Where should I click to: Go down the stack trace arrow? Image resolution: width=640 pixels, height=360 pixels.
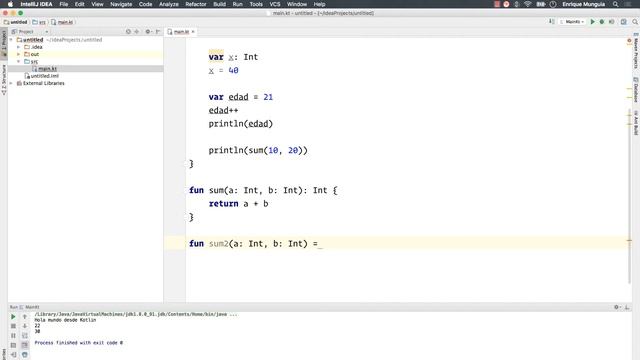[x=24, y=326]
